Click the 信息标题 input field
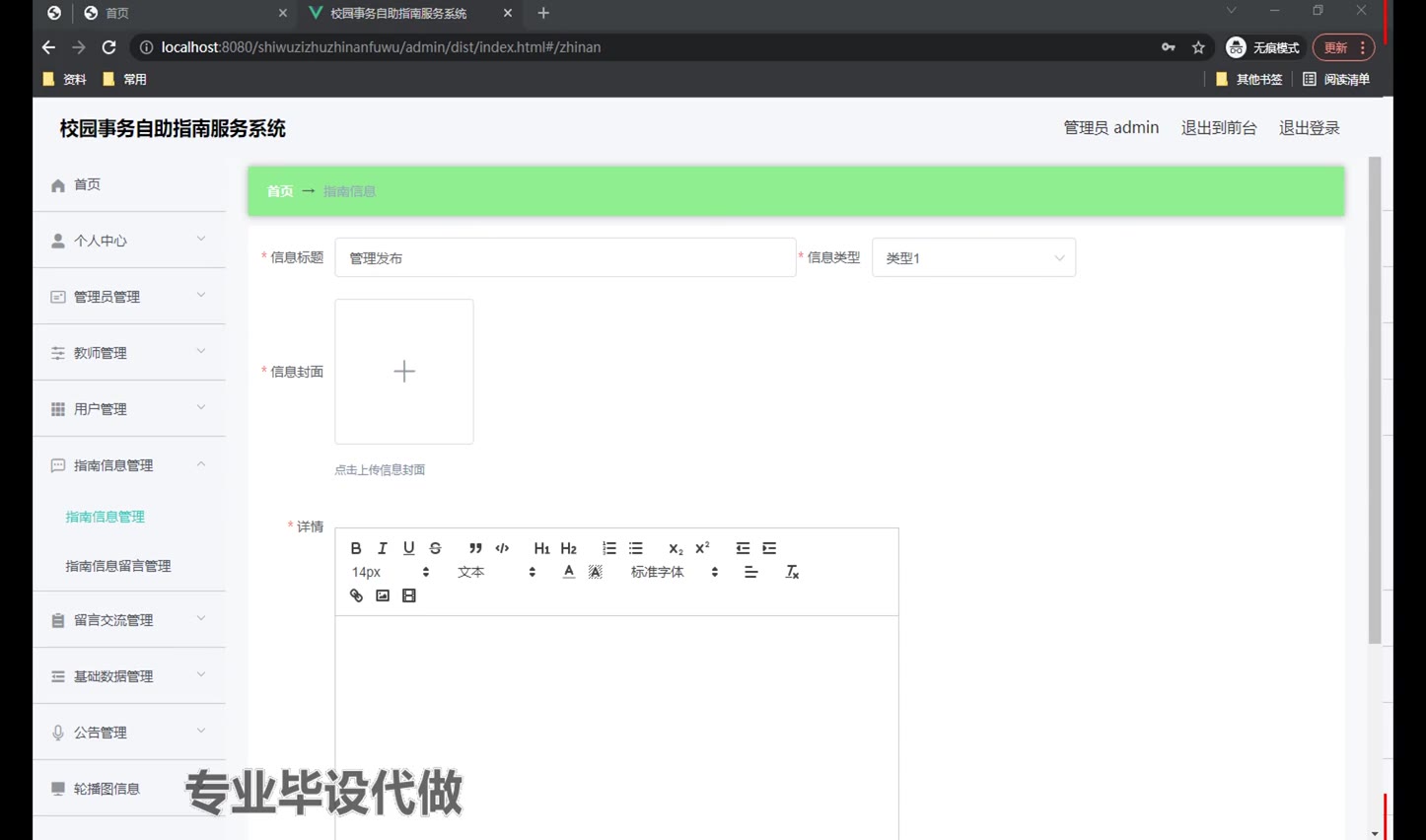Screen dimensions: 1426x840 coord(564,258)
